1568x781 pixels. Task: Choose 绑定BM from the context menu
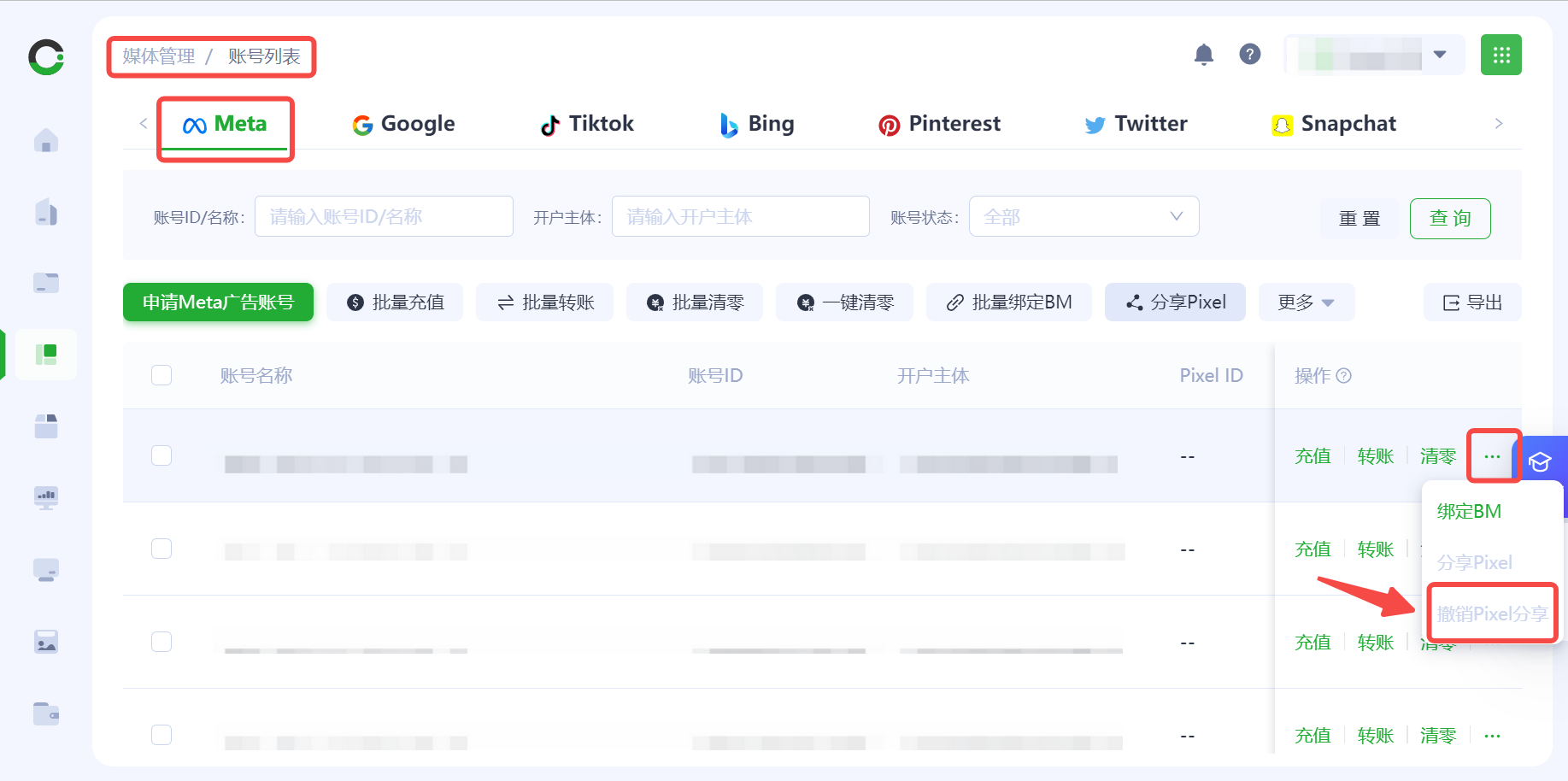tap(1468, 511)
